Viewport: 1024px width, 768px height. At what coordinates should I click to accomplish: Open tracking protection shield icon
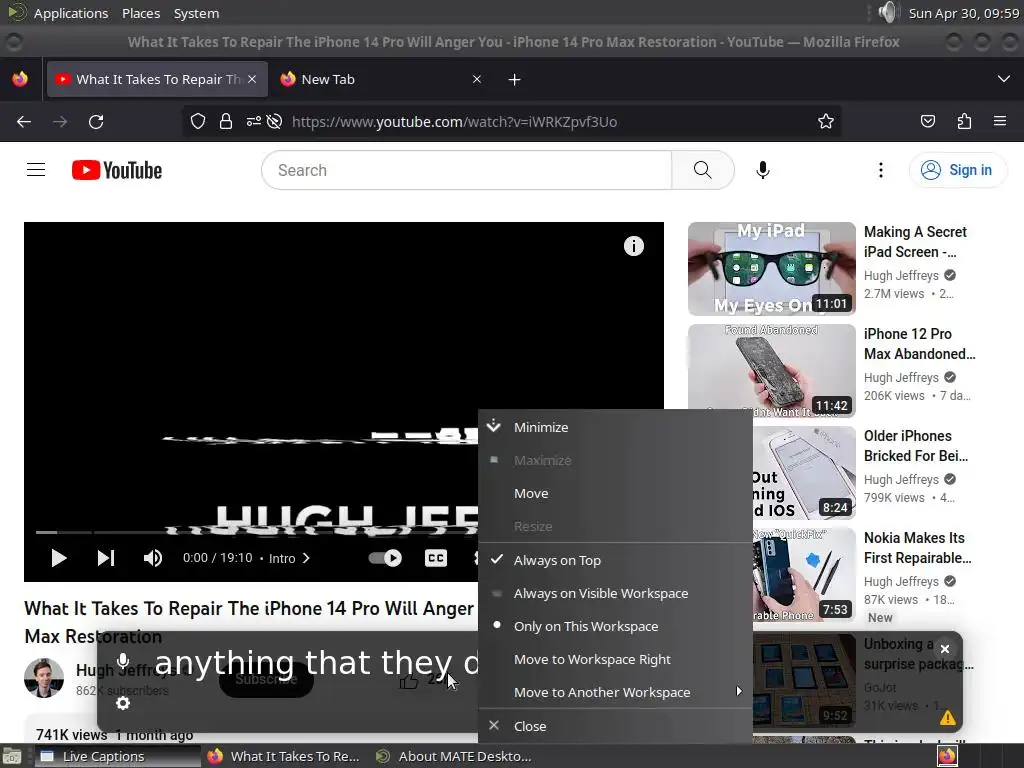[198, 121]
